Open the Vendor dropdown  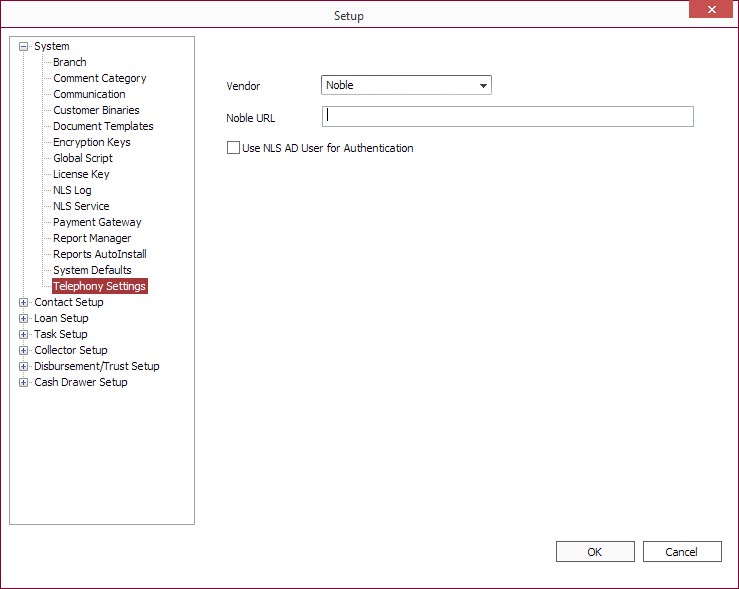(406, 85)
